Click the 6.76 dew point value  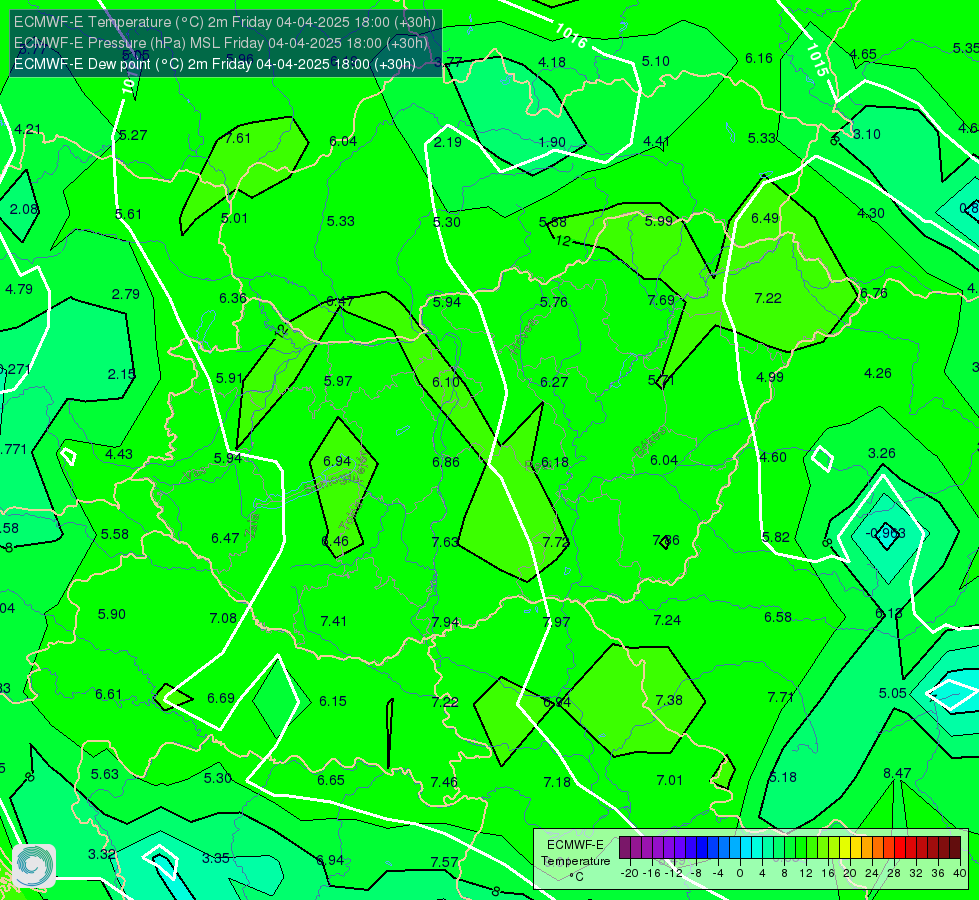tap(873, 293)
